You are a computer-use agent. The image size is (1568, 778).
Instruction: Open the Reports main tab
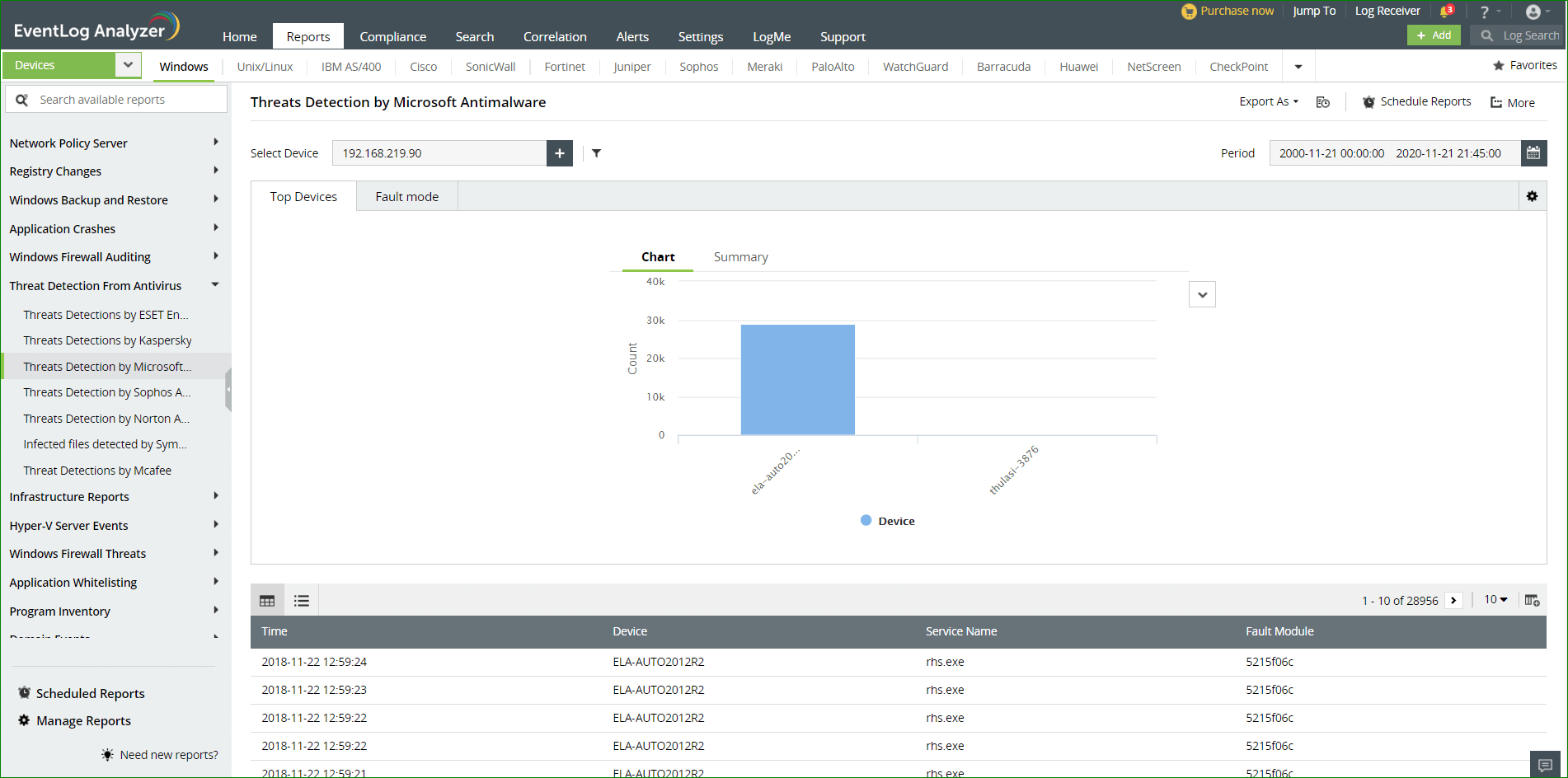[x=308, y=36]
